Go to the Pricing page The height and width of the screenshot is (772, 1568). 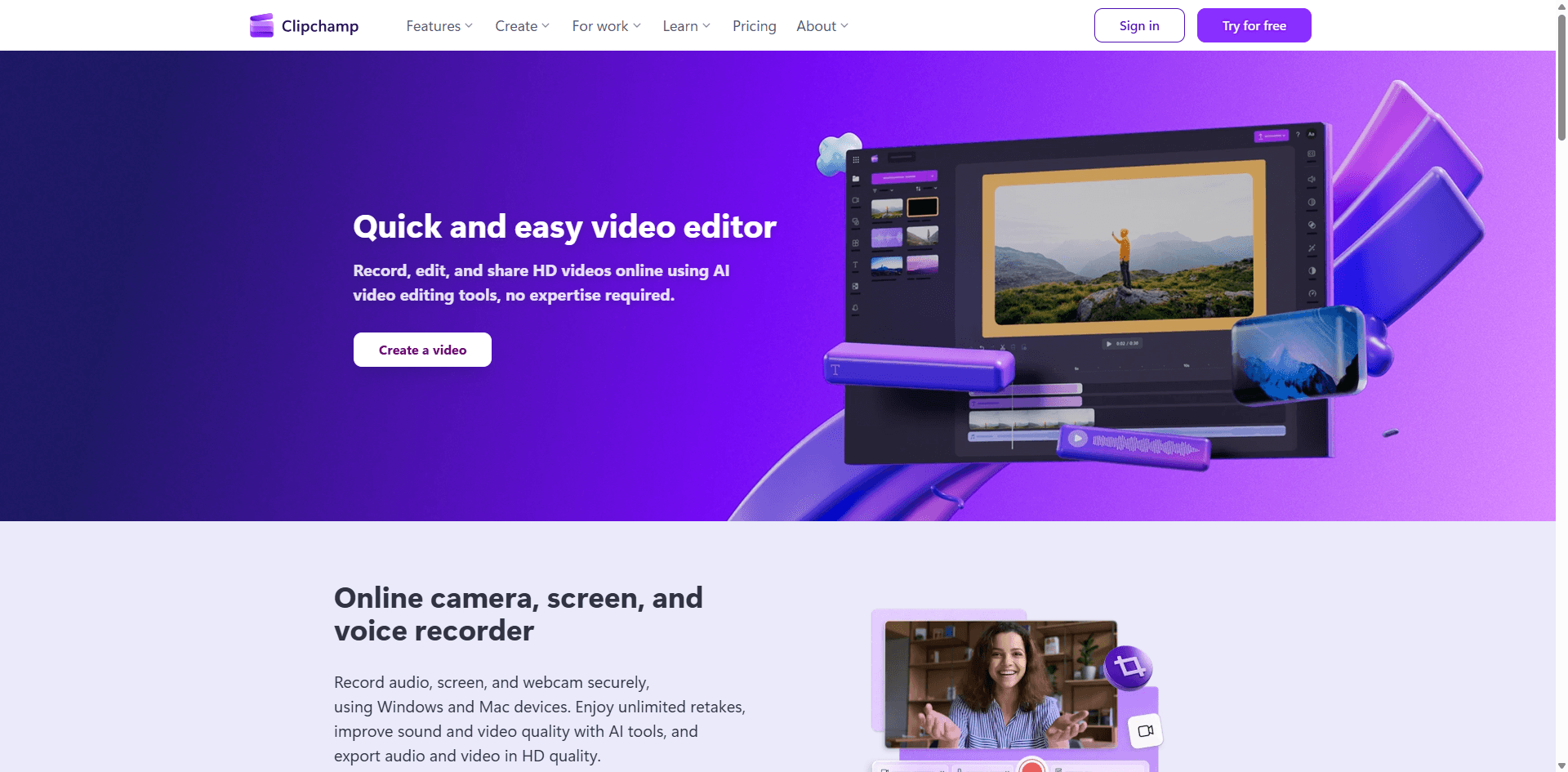click(x=754, y=26)
